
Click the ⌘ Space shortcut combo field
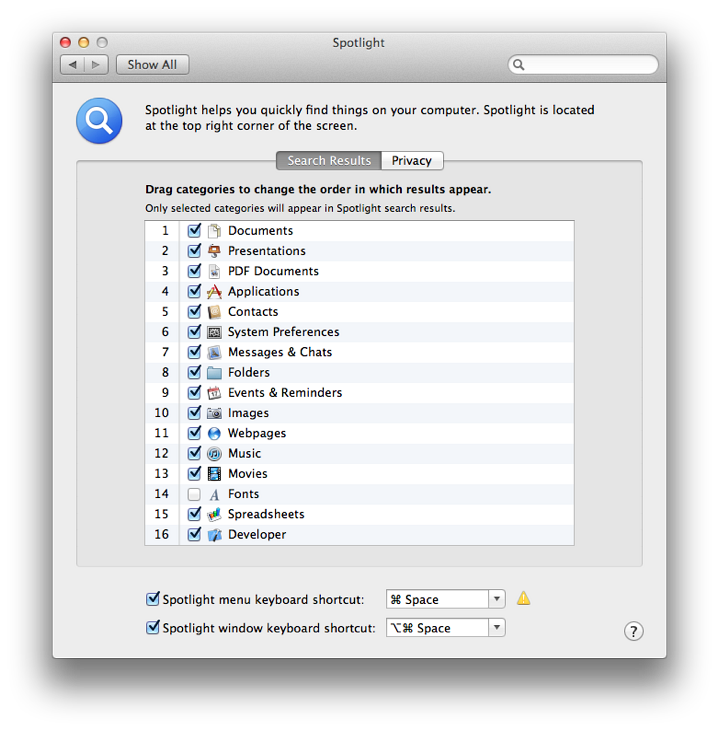pos(437,599)
